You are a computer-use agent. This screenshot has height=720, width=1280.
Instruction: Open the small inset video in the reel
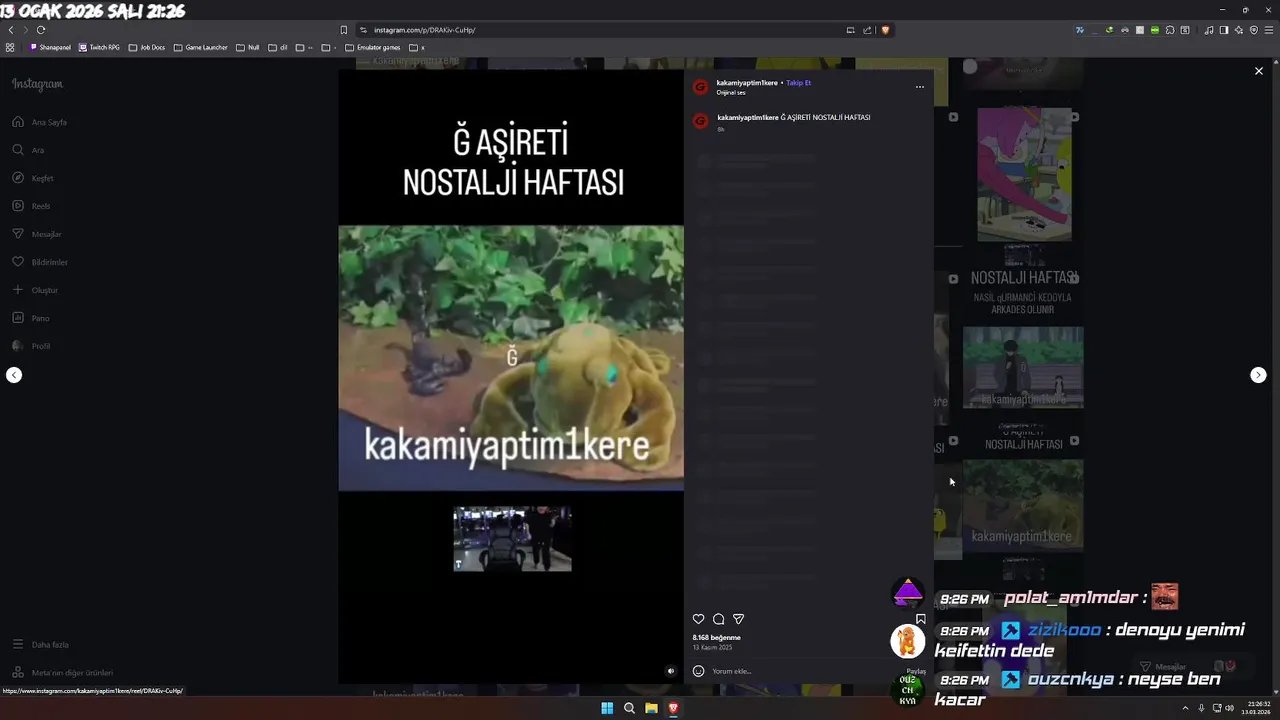[x=512, y=538]
